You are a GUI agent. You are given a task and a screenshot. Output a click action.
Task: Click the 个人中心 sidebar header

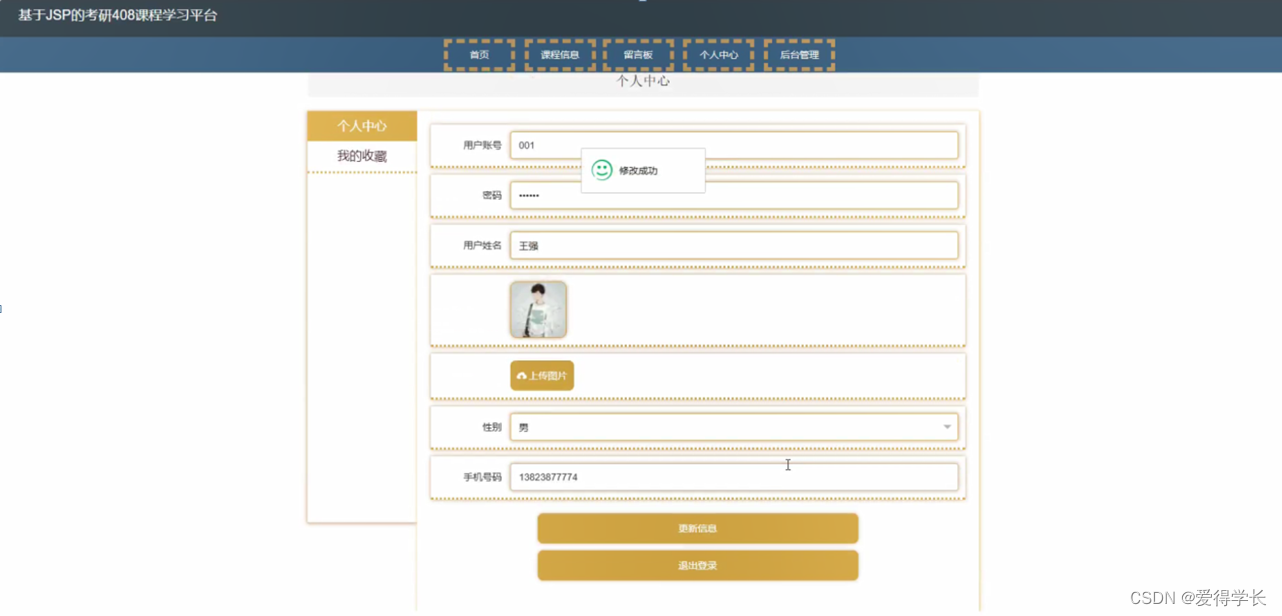coord(360,126)
